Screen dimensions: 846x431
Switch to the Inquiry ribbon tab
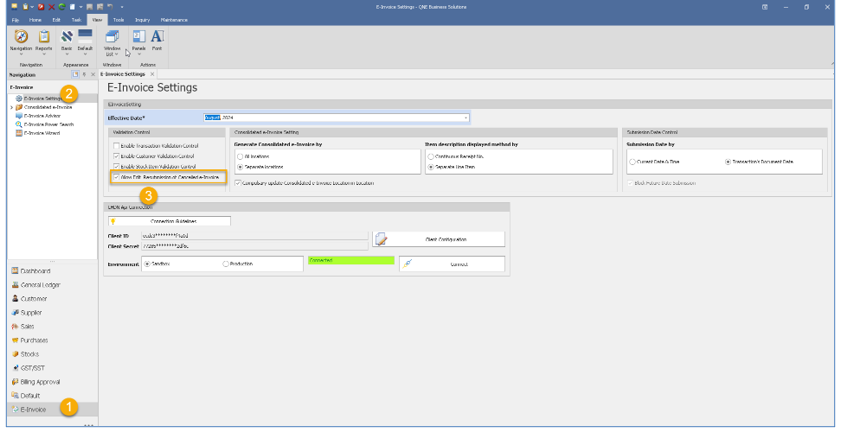(142, 20)
